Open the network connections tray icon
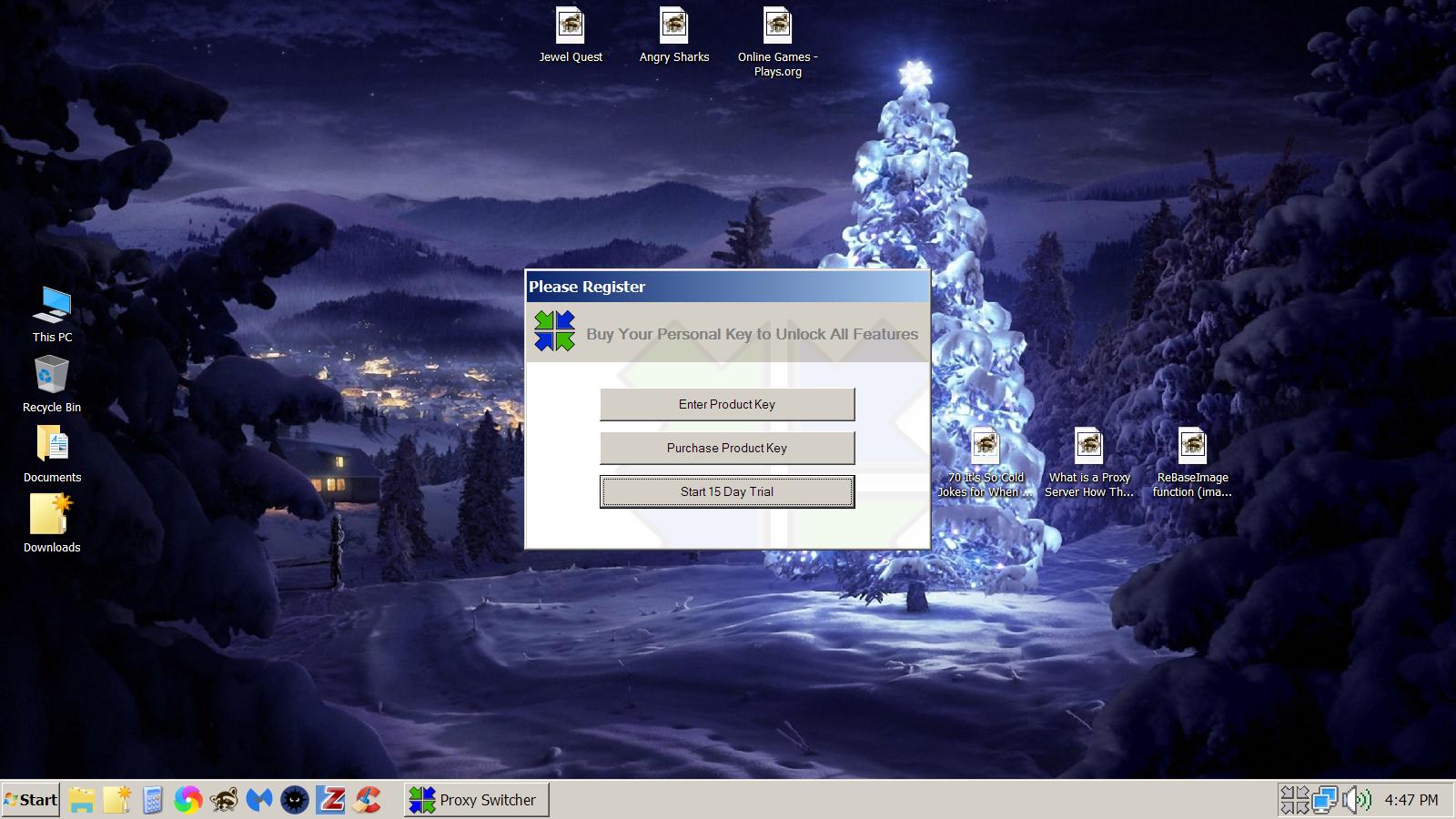This screenshot has width=1456, height=819. (x=1325, y=800)
